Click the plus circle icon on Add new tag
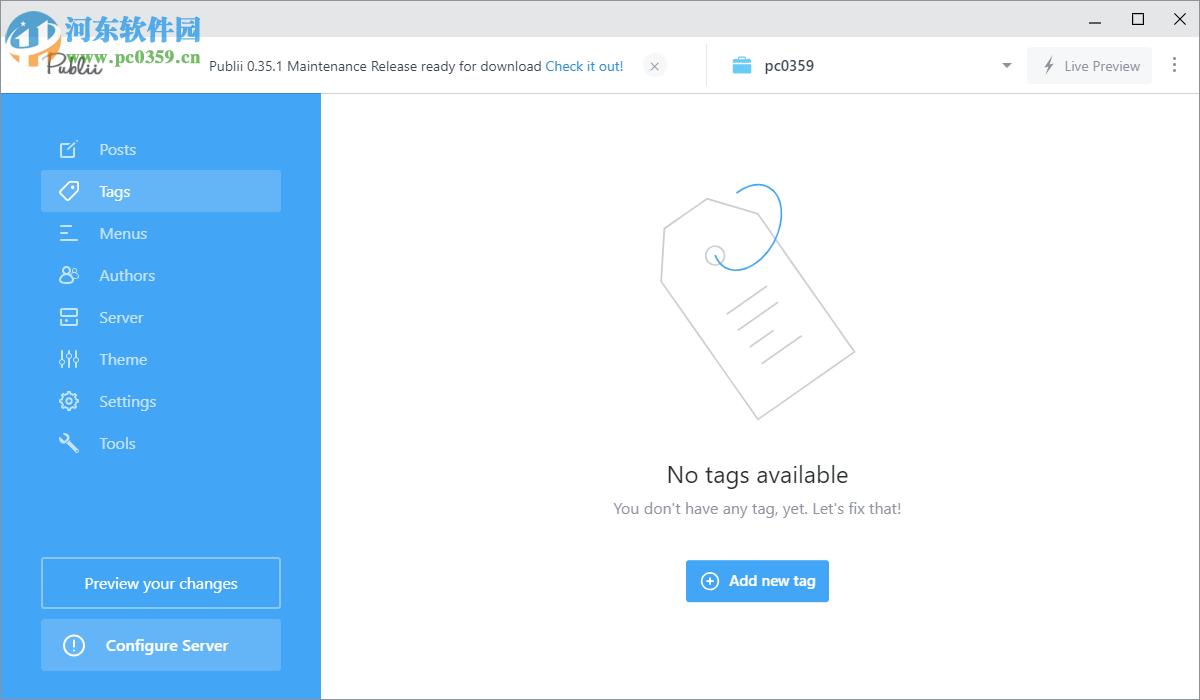 click(710, 581)
